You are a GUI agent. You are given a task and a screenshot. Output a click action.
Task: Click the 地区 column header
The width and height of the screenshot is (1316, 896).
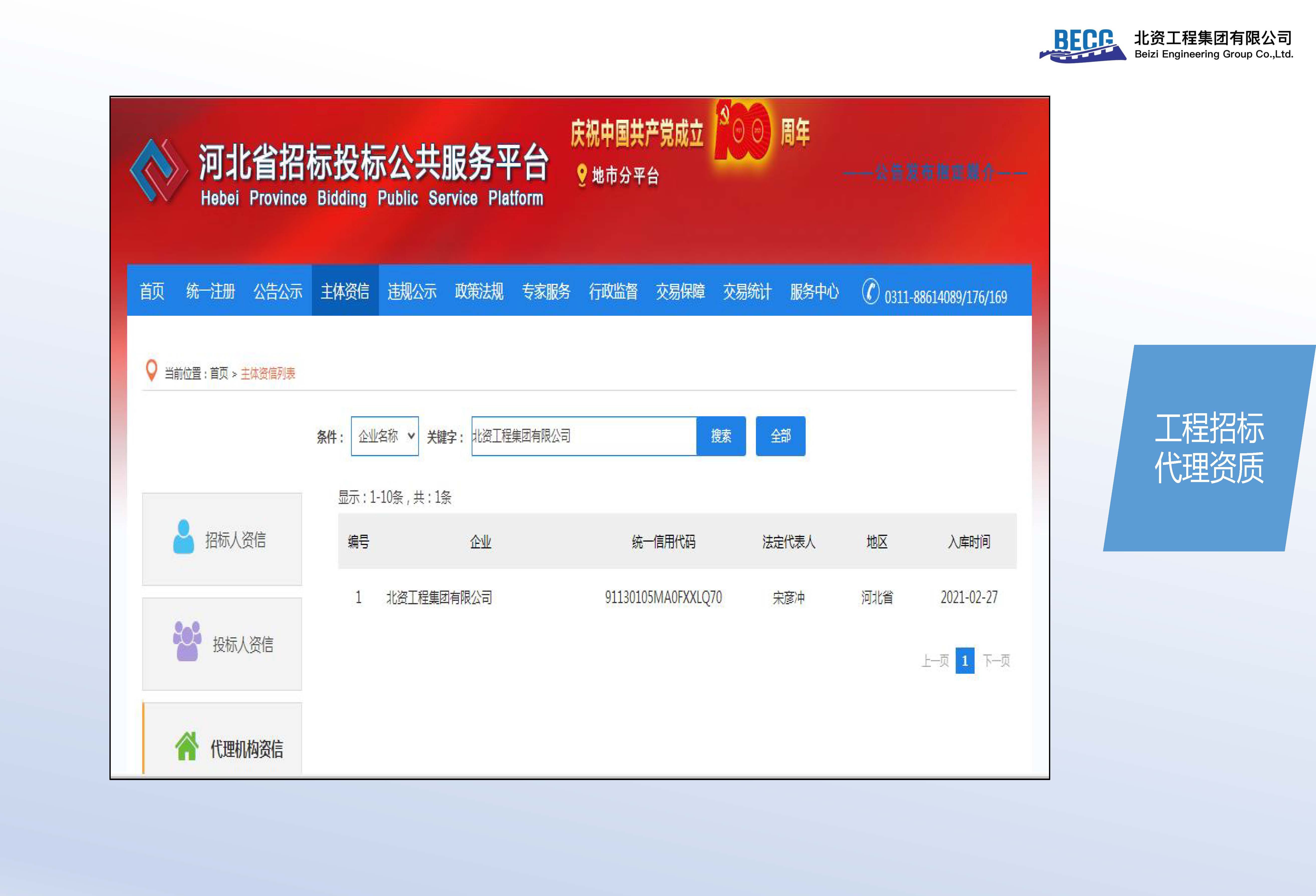click(x=877, y=542)
